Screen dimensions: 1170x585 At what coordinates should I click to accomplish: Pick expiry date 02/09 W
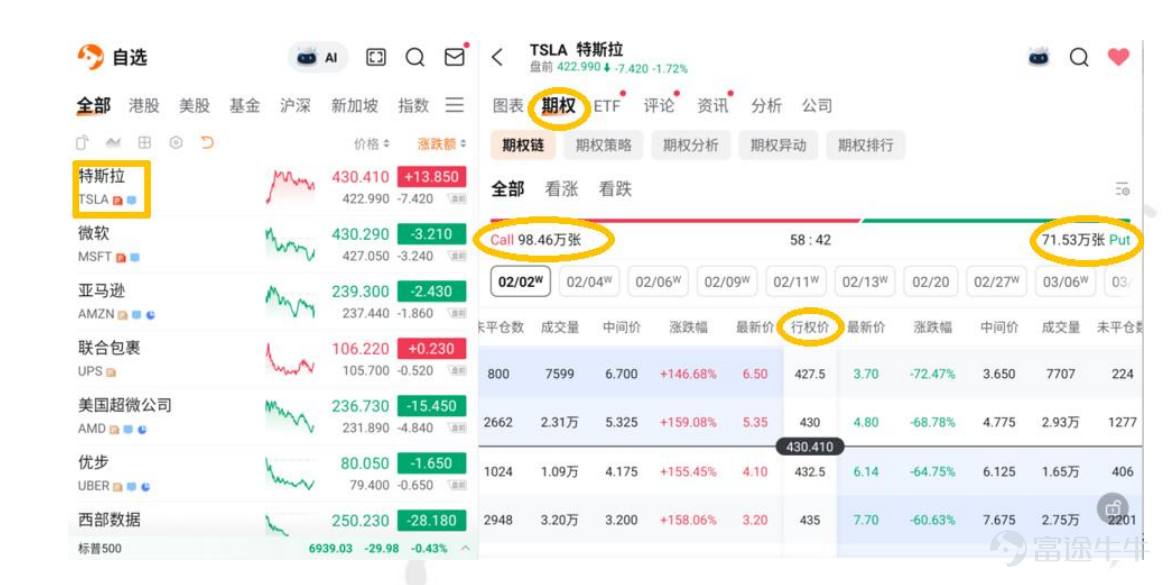point(728,282)
